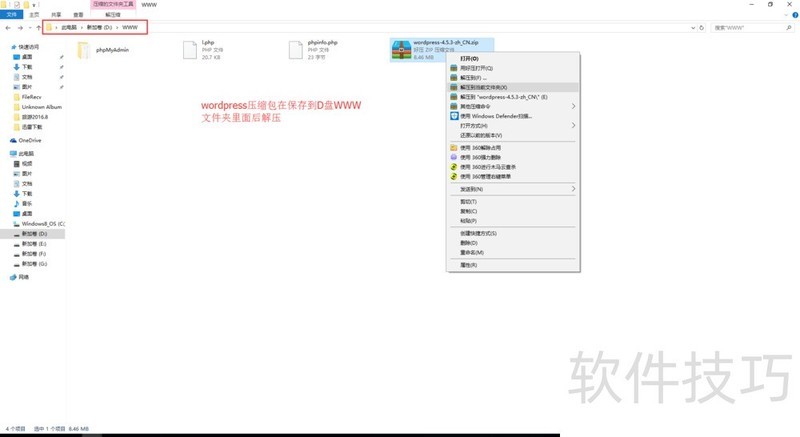
Task: Select 打开(O) in the context menu
Action: (x=513, y=59)
